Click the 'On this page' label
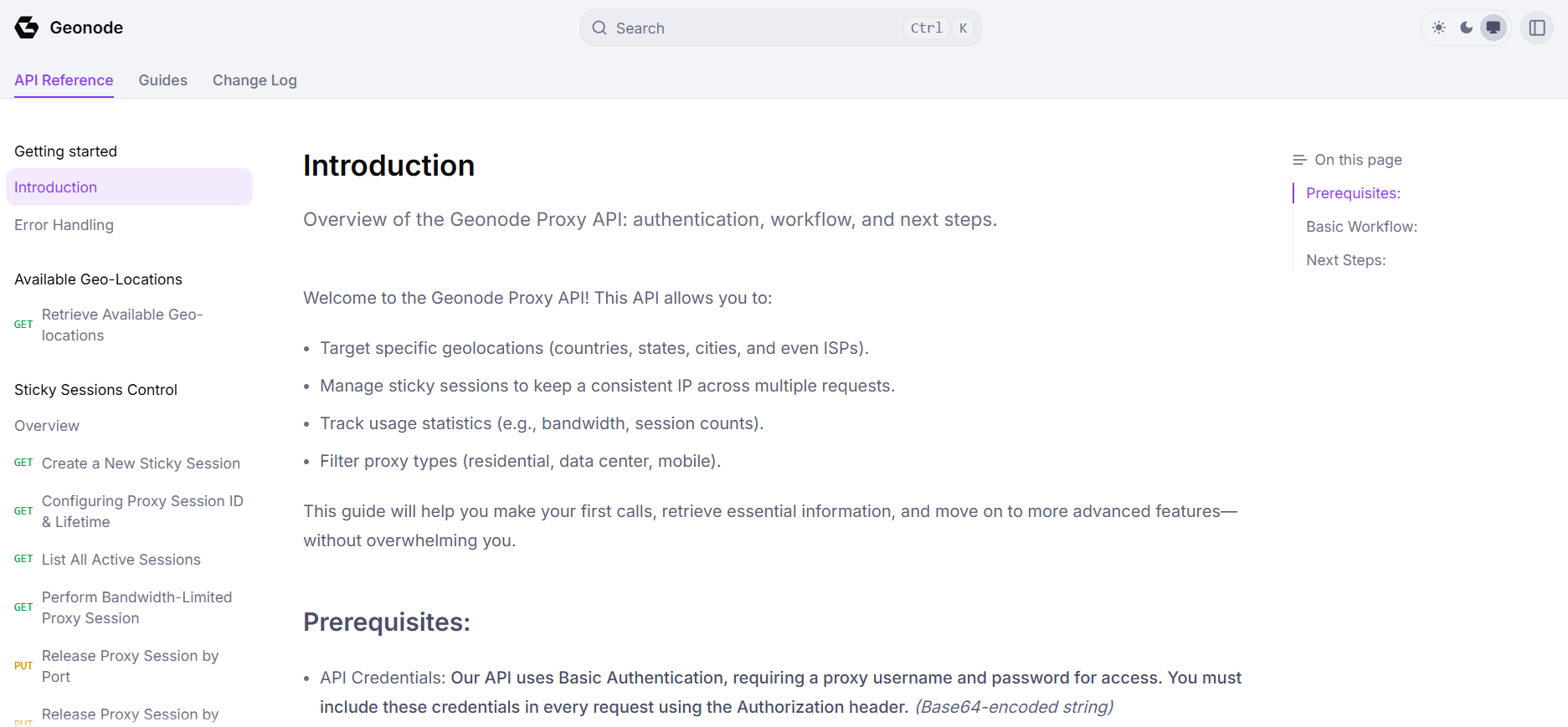1568x727 pixels. click(x=1358, y=160)
